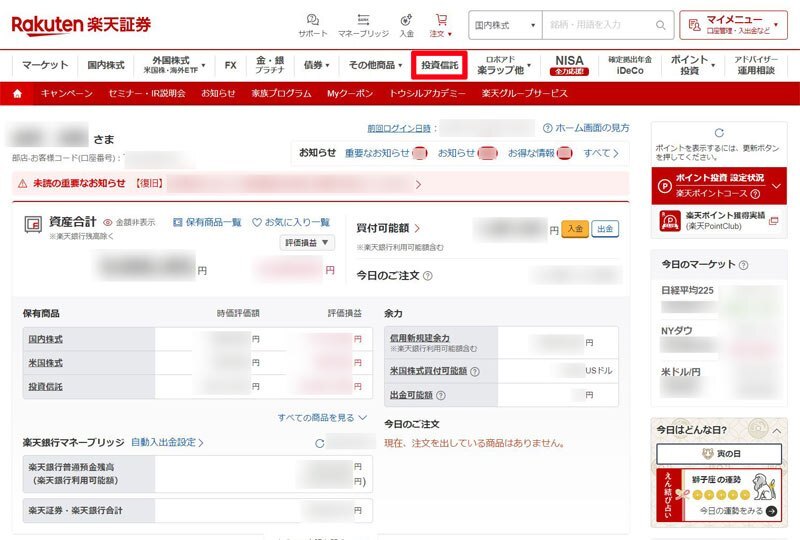The width and height of the screenshot is (800, 540).
Task: Expand the 債券 menu
Action: (316, 65)
